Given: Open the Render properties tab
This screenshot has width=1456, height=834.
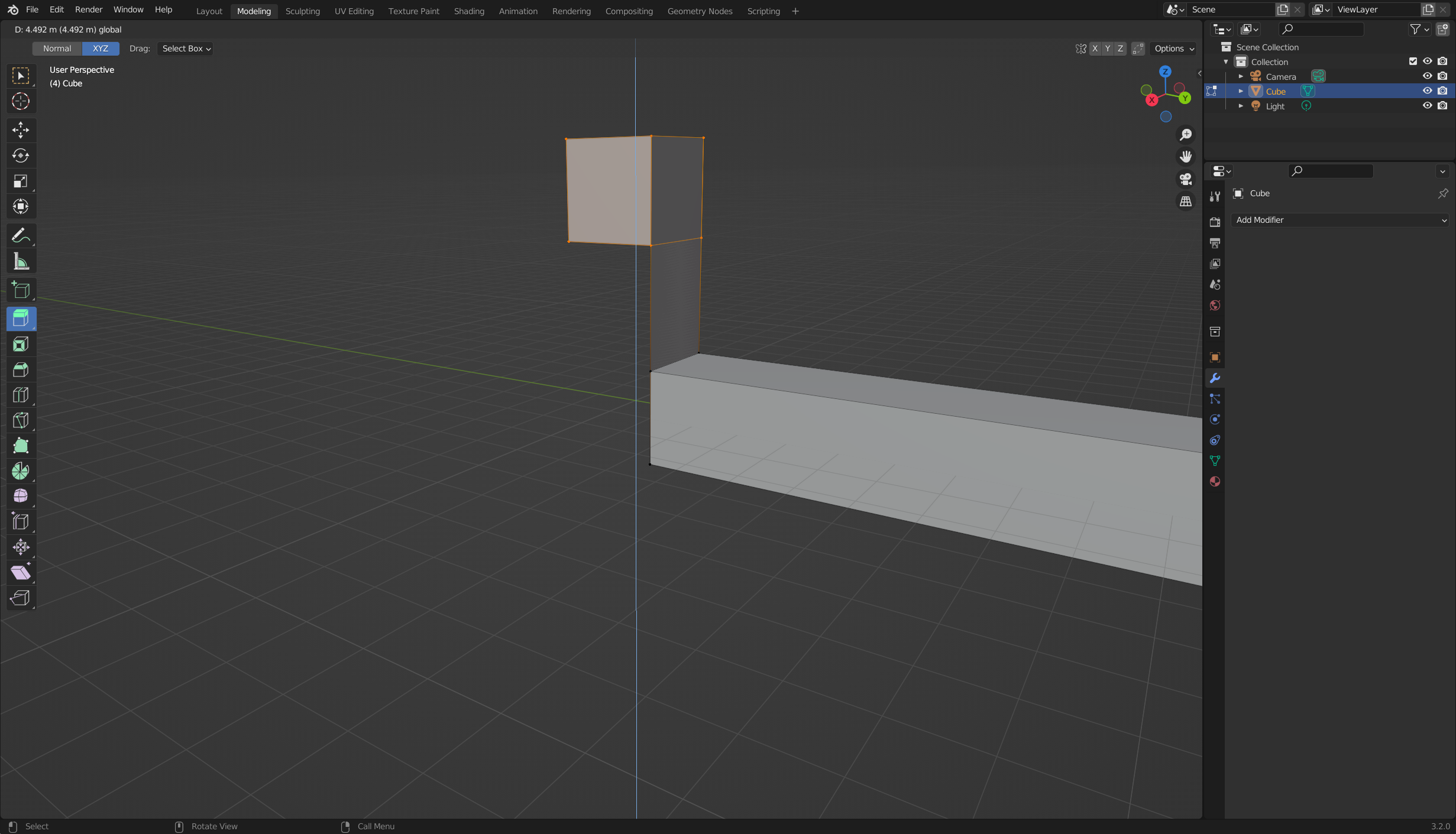Looking at the screenshot, I should click(1215, 222).
